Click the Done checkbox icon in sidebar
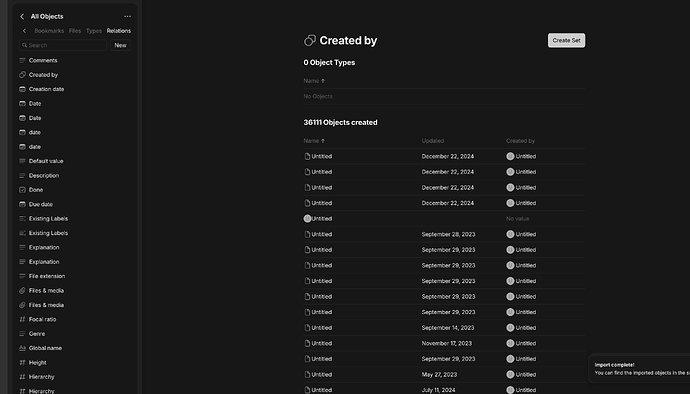 tap(22, 190)
